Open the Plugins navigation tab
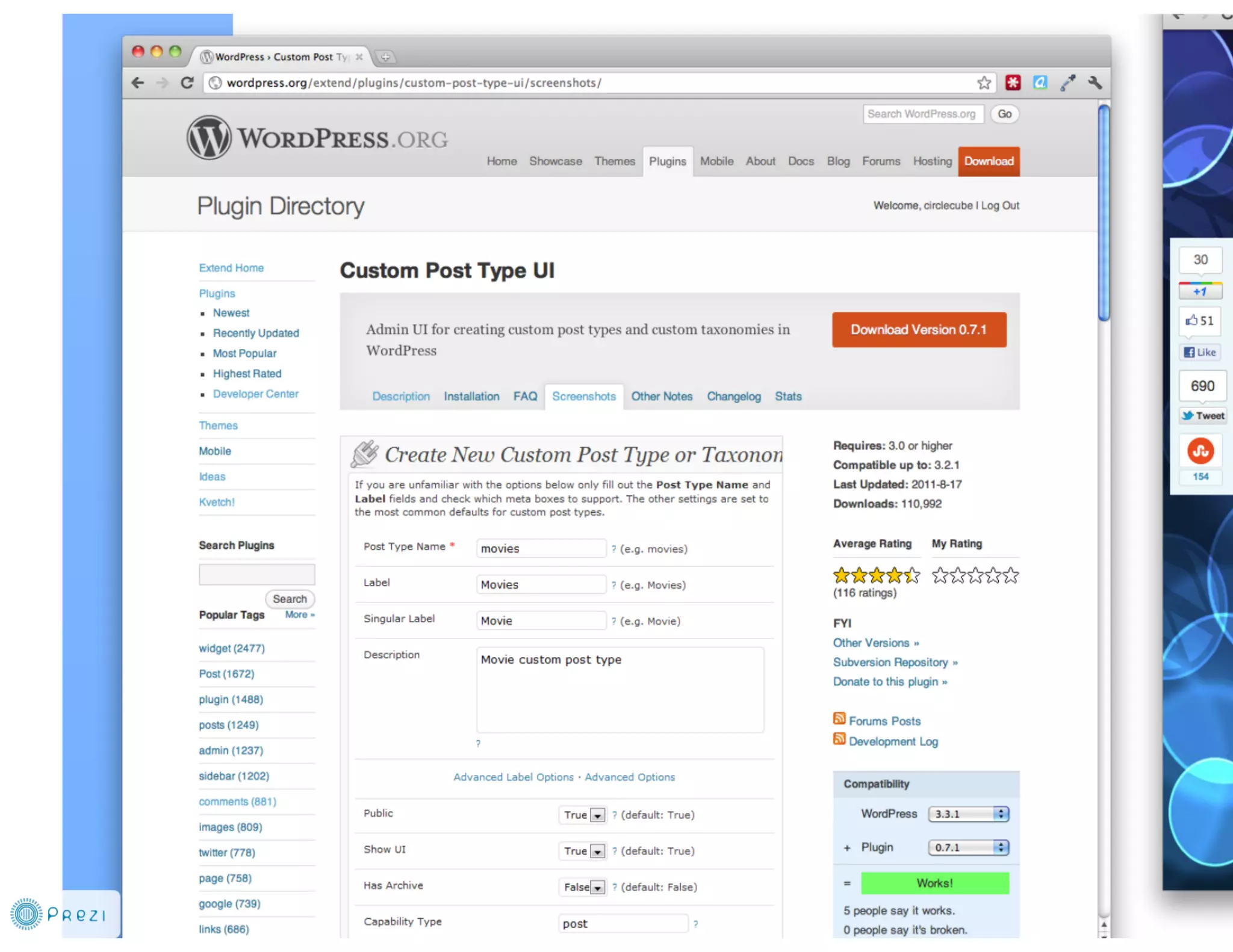1233x952 pixels. [668, 161]
